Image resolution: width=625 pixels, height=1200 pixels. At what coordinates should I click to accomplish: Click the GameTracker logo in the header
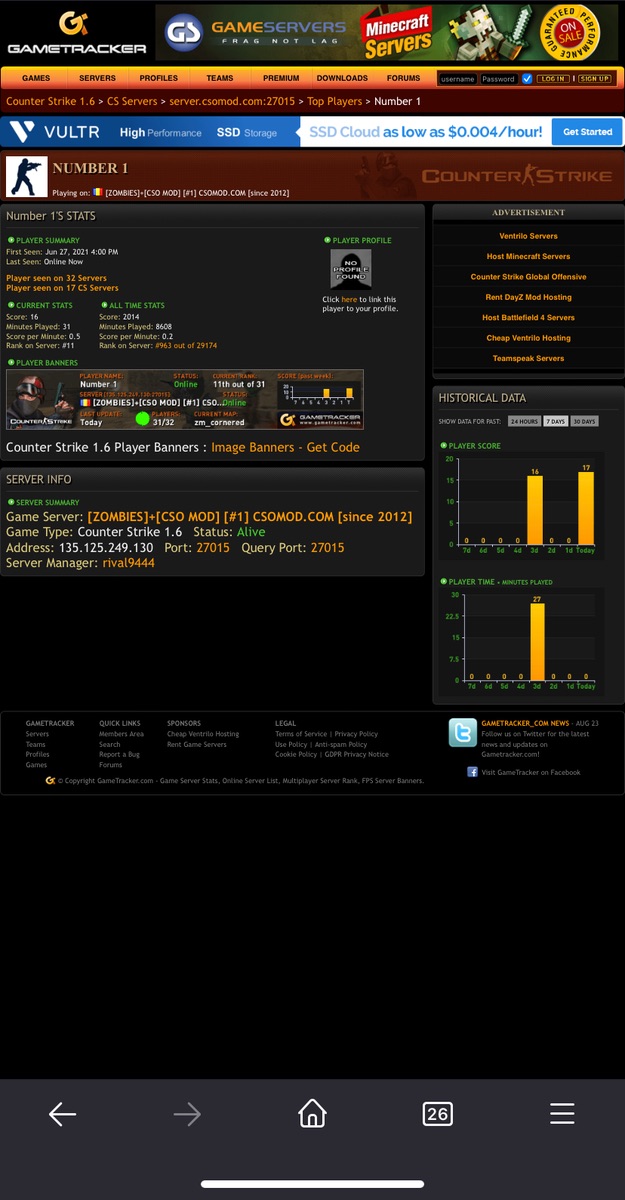(x=76, y=34)
